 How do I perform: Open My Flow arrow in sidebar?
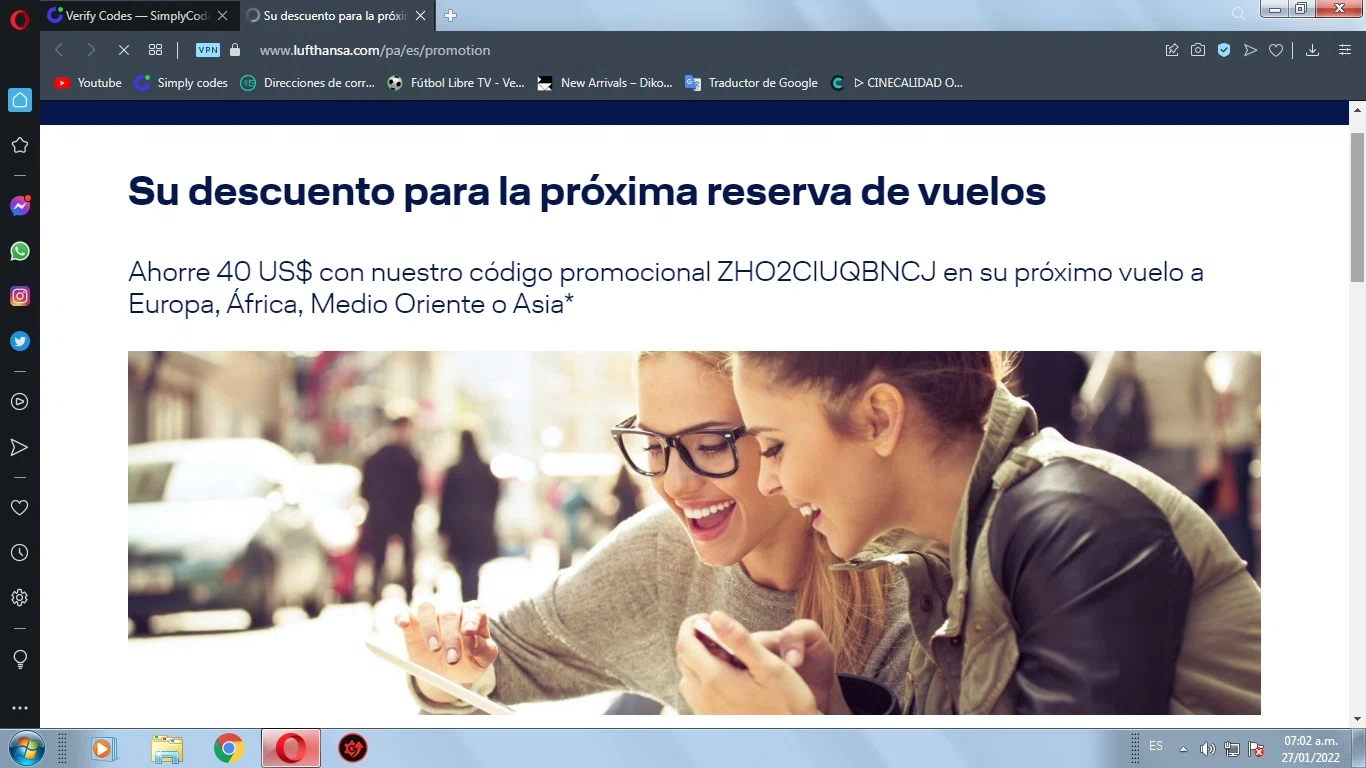19,447
